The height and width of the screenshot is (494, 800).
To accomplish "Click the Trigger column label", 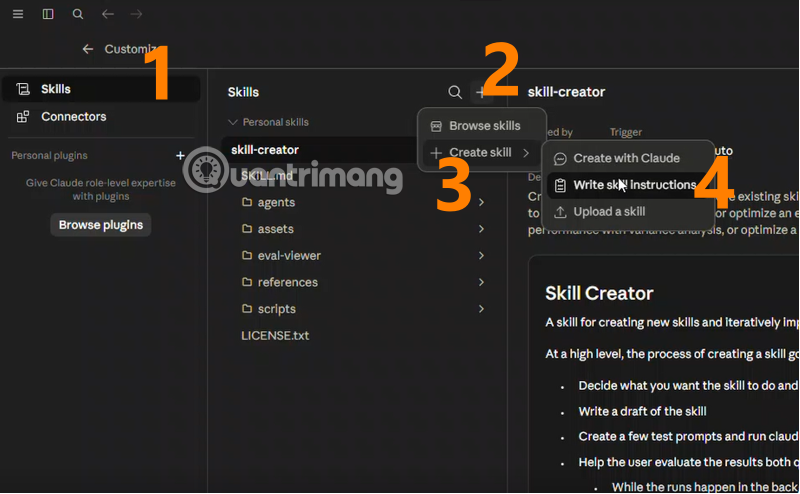I will 626,132.
